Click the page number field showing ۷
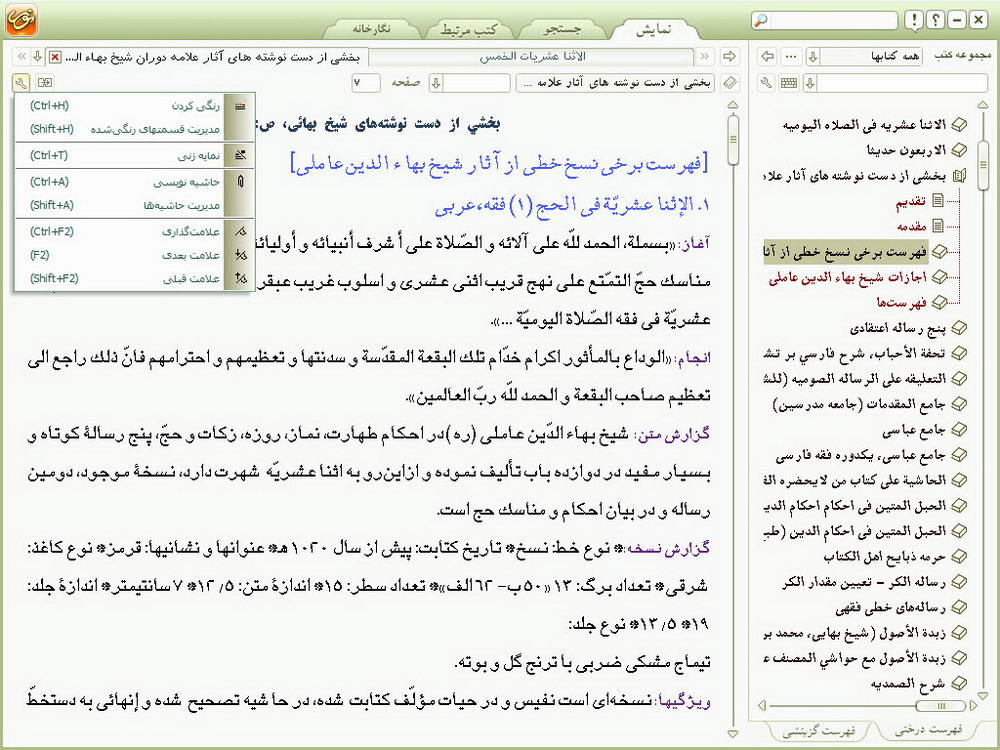This screenshot has height=750, width=1000. (x=365, y=83)
